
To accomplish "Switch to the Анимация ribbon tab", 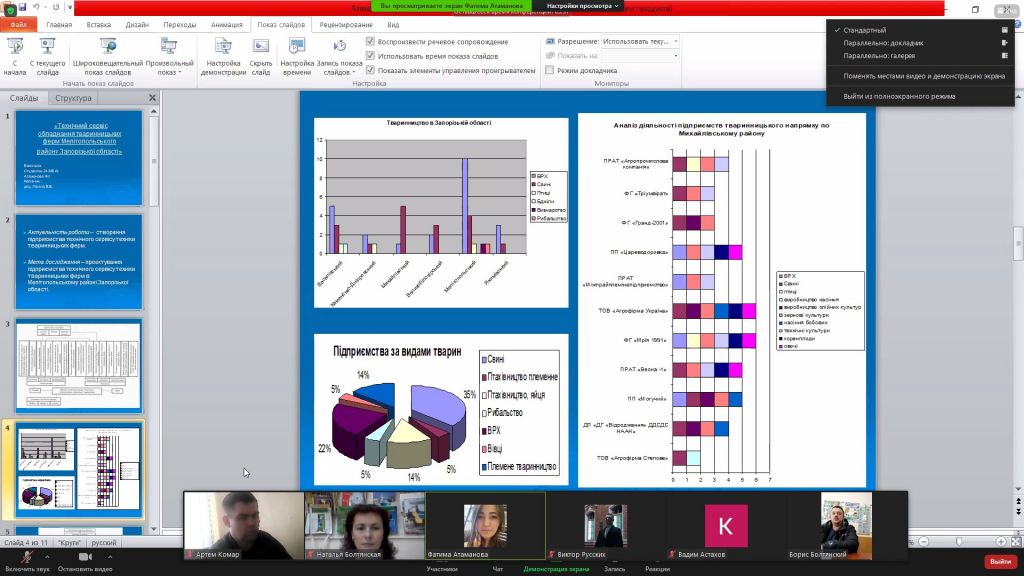I will coord(227,25).
